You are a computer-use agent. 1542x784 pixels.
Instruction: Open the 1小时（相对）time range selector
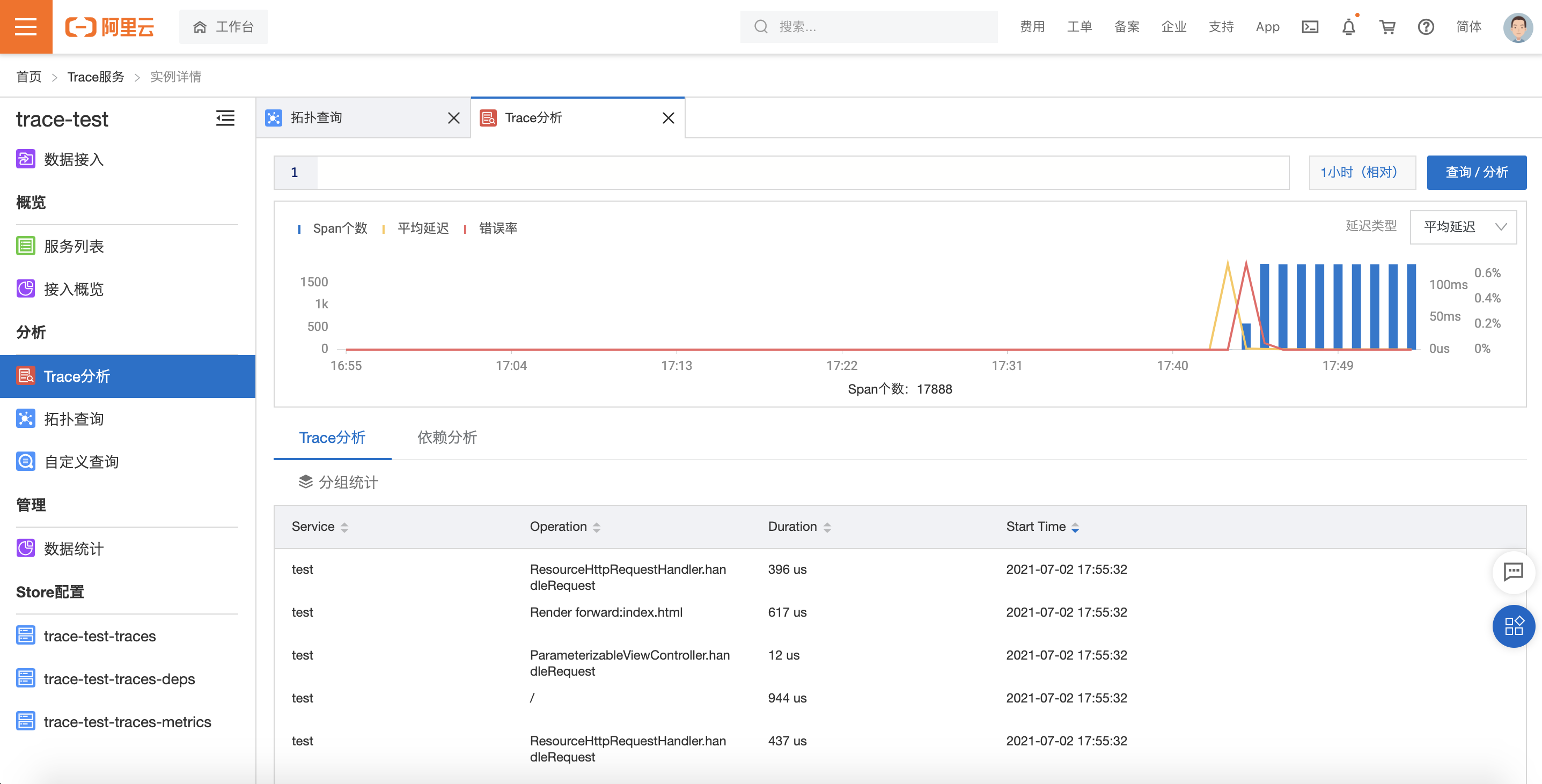click(1361, 172)
